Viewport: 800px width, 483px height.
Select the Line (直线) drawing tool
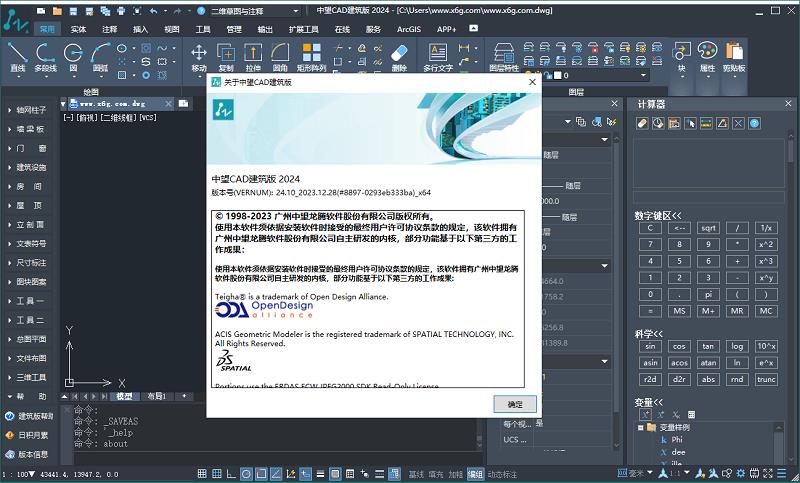tap(18, 57)
